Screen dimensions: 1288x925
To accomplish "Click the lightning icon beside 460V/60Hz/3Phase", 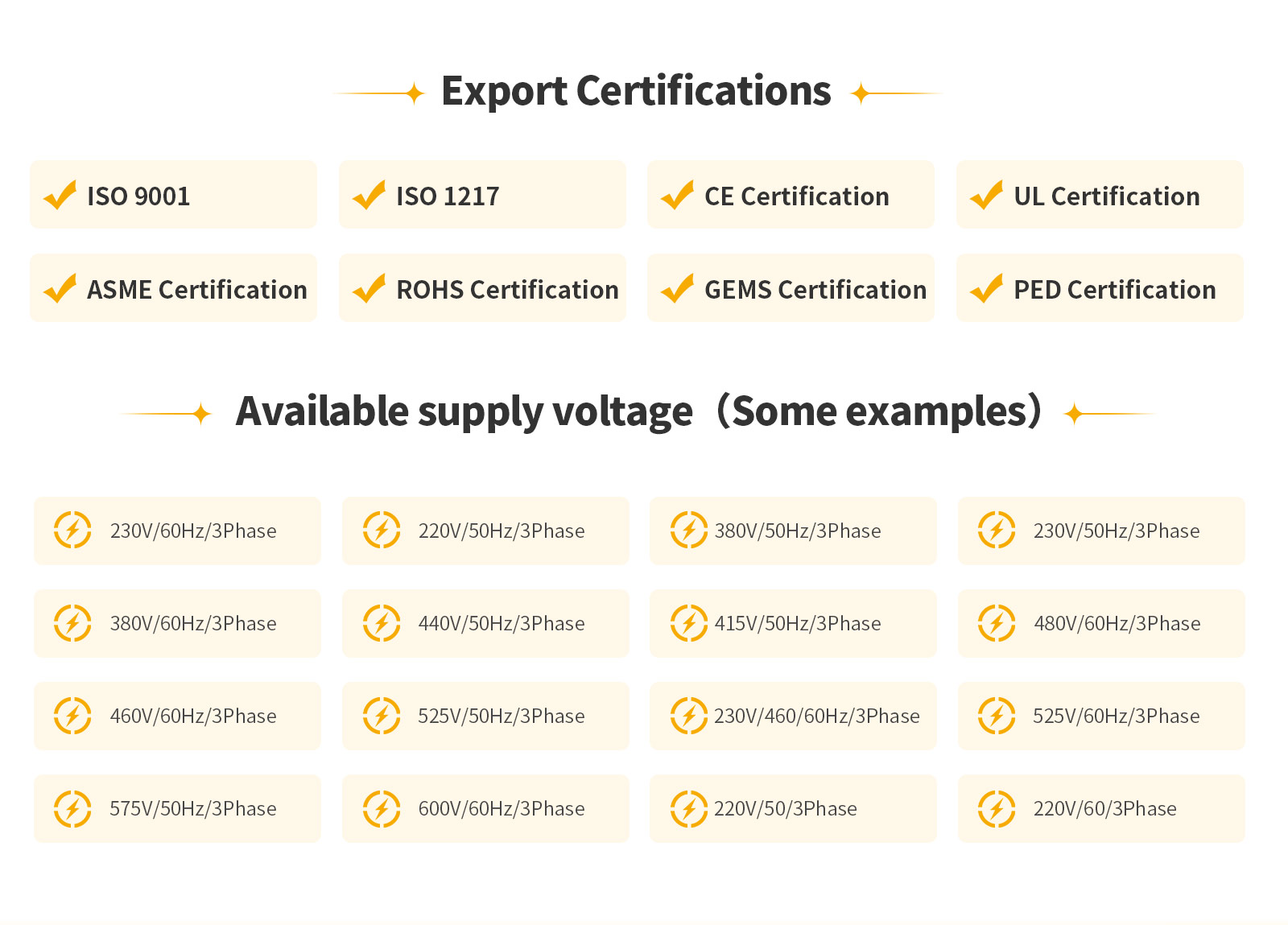I will pos(72,716).
